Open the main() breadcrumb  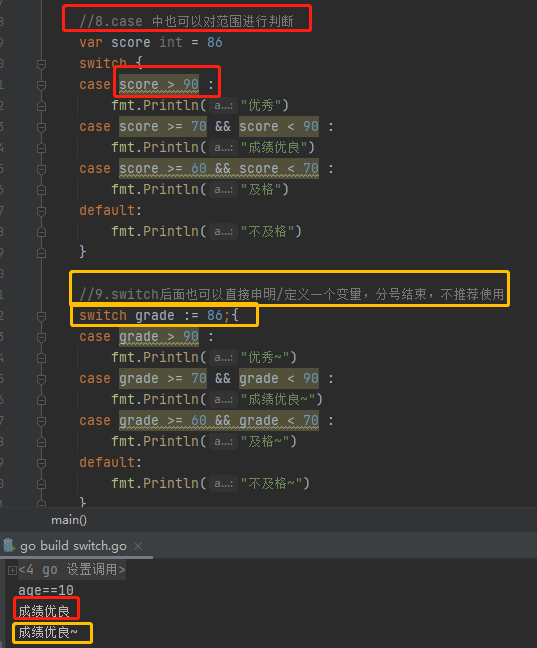(x=69, y=520)
